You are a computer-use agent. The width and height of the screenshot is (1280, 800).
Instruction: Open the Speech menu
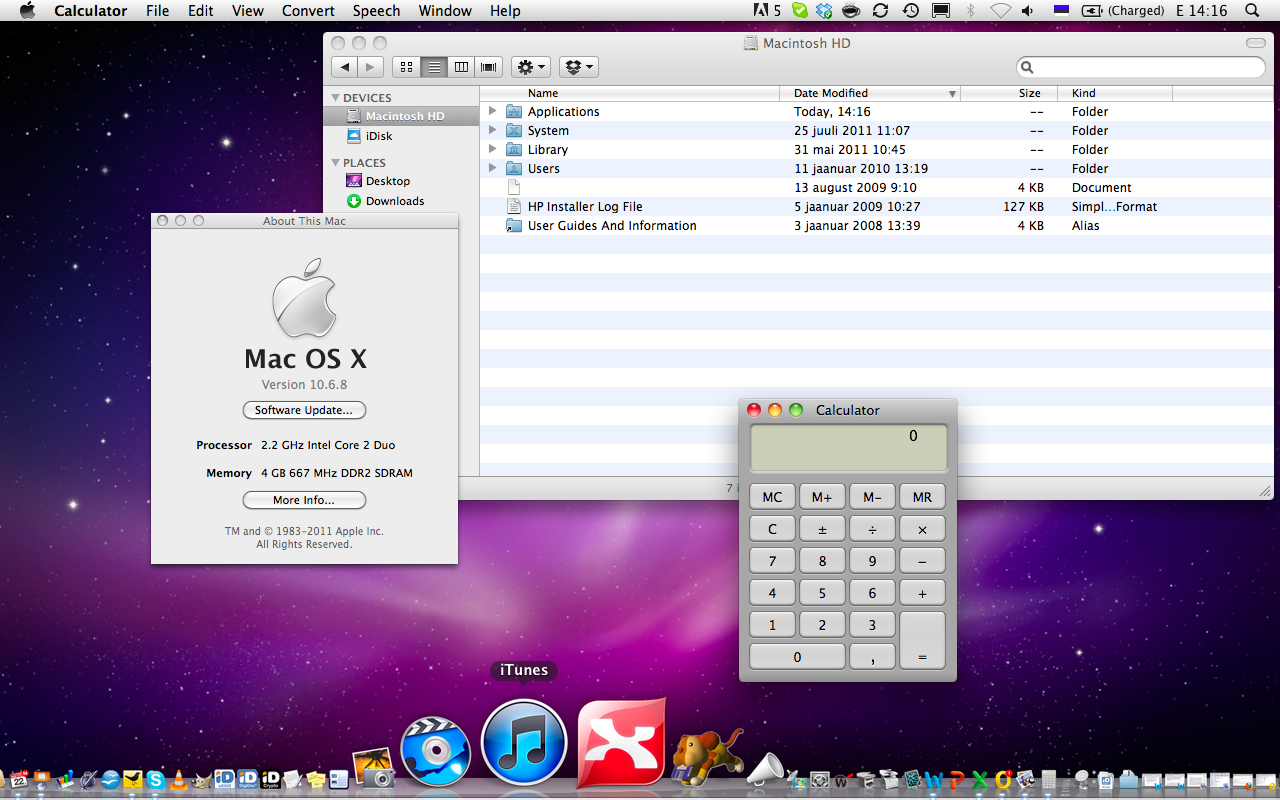click(376, 11)
